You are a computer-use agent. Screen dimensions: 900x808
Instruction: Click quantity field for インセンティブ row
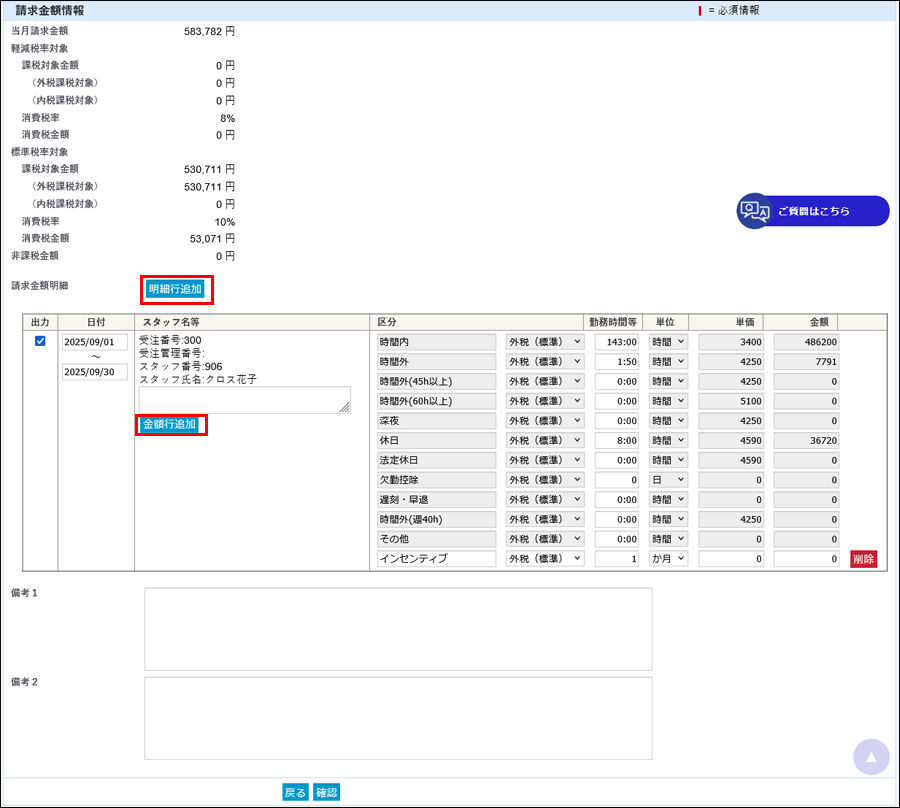click(x=616, y=558)
